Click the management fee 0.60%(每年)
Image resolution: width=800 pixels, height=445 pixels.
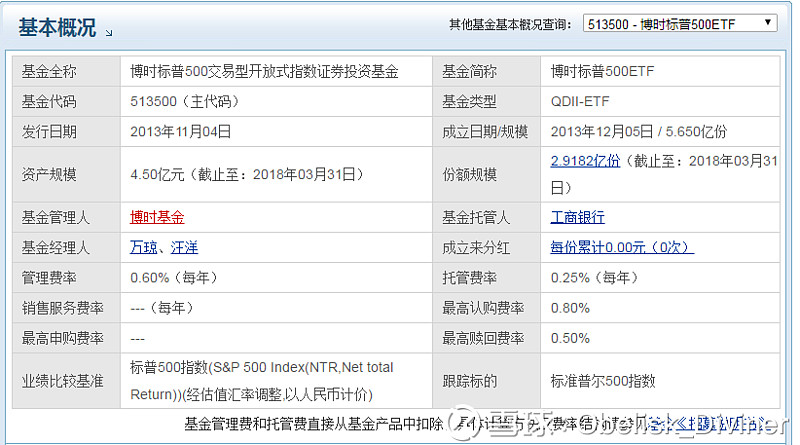point(174,278)
